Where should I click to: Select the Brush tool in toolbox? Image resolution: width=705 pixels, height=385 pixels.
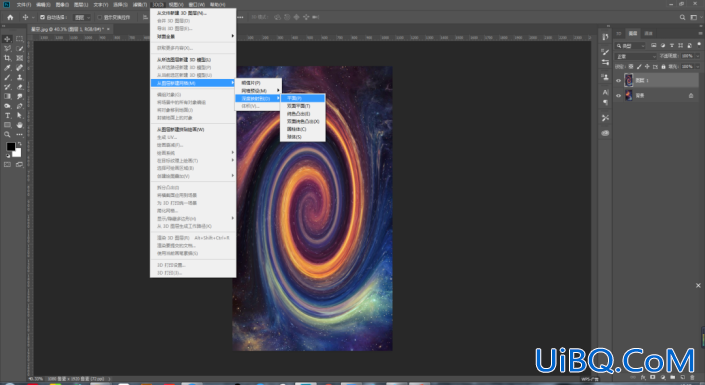tap(7, 77)
